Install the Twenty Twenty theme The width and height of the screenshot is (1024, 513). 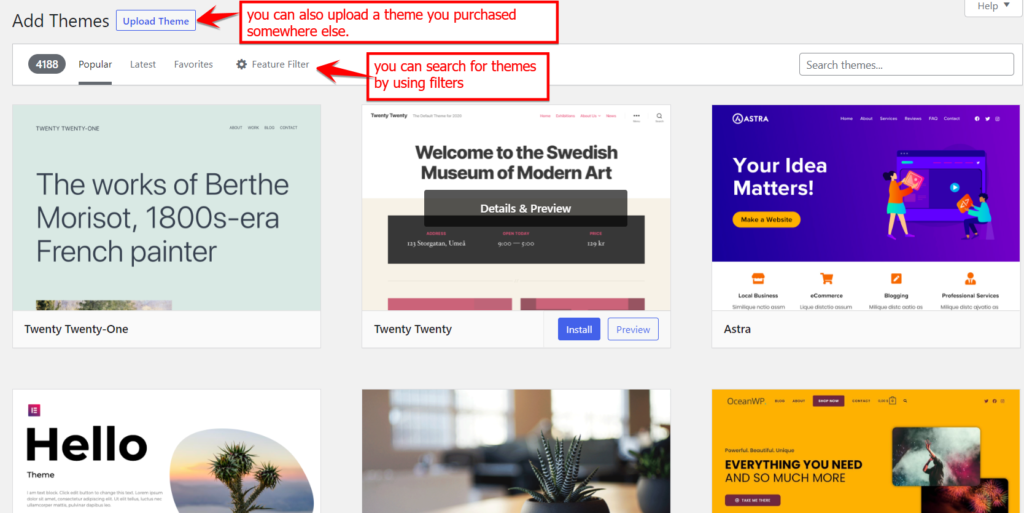(x=579, y=329)
